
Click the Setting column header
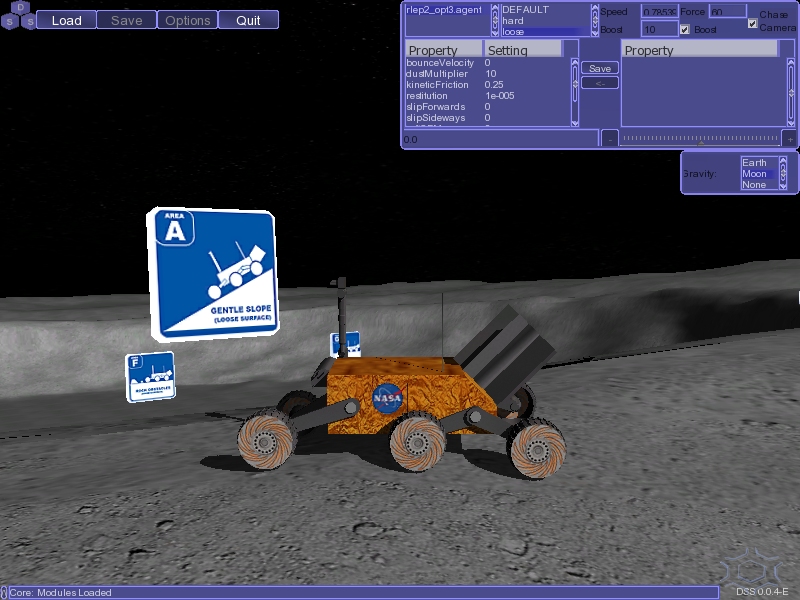[523, 50]
